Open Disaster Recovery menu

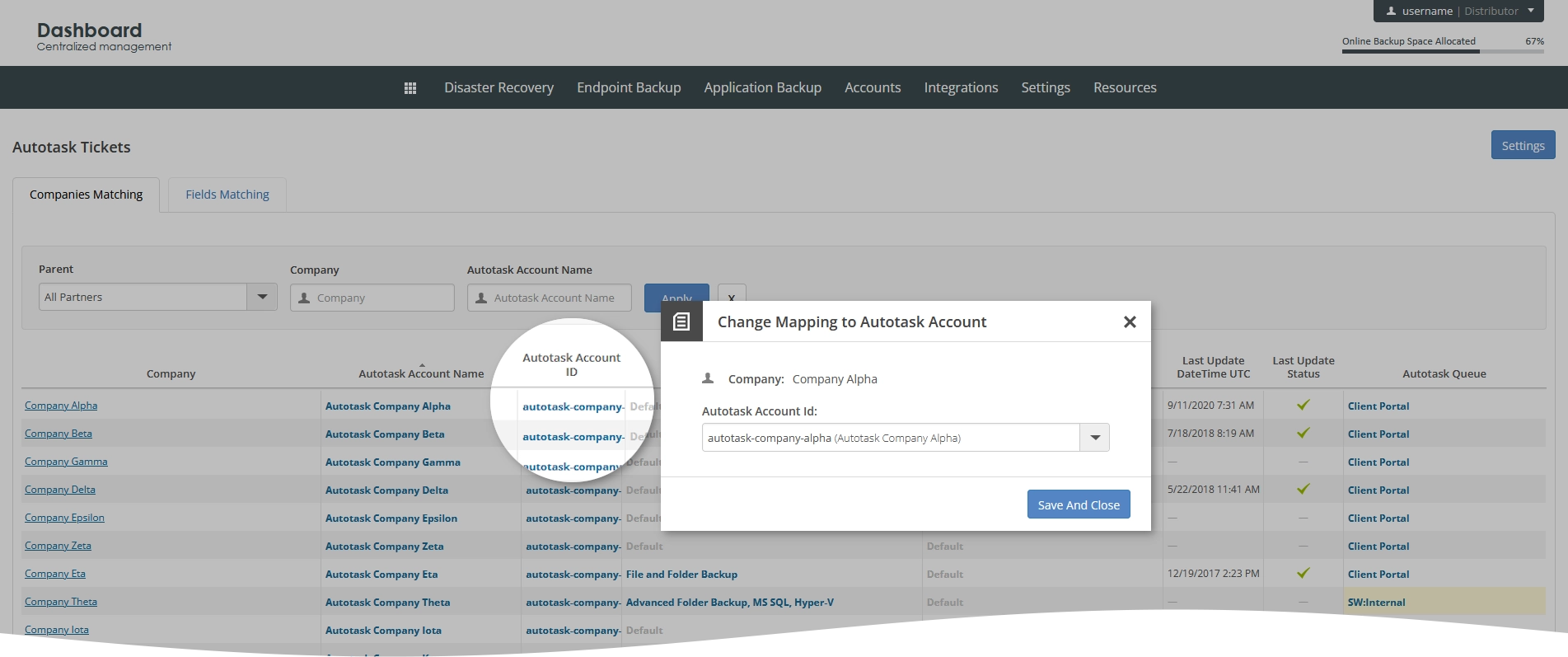pyautogui.click(x=499, y=87)
